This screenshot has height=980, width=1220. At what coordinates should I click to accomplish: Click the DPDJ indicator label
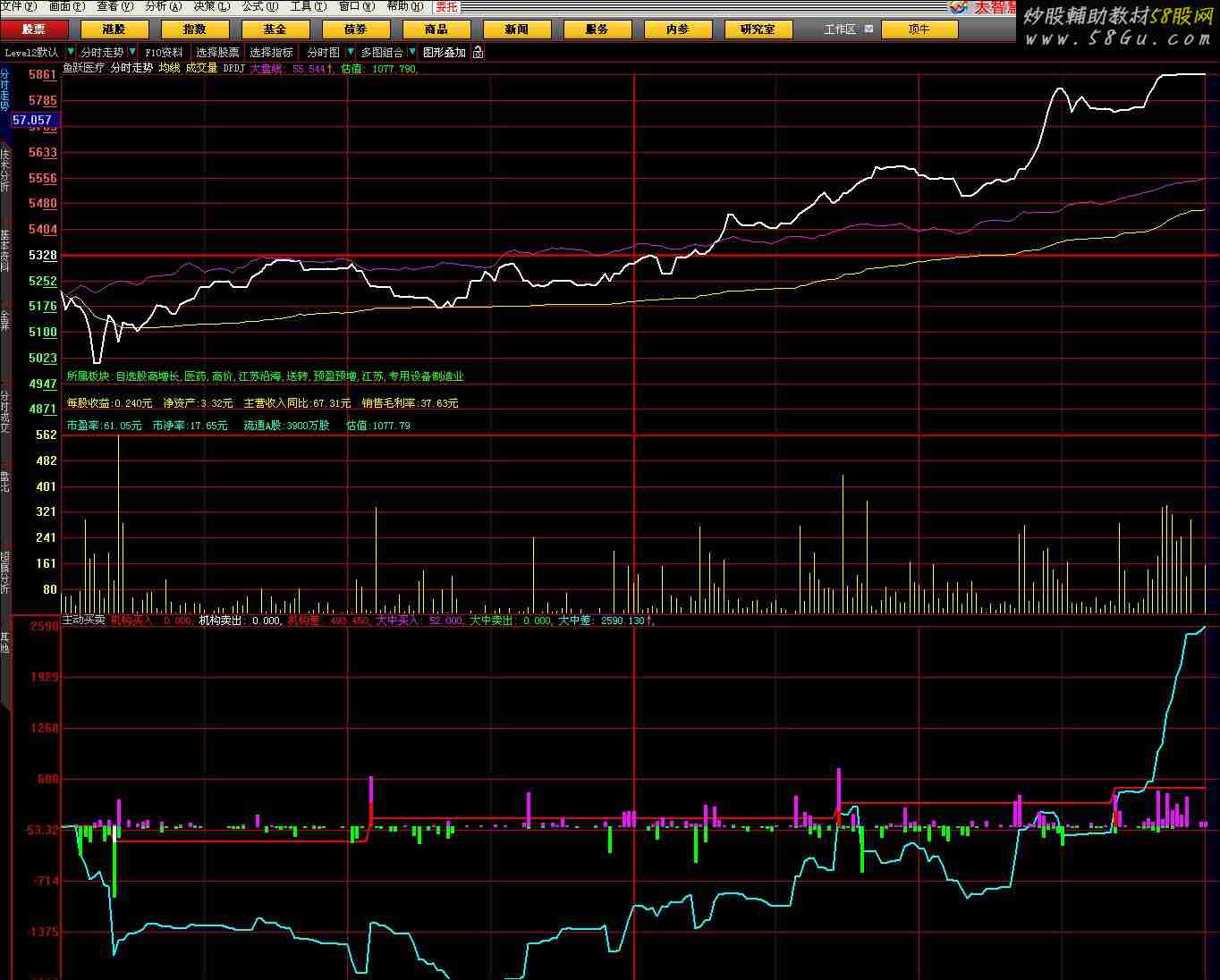(x=233, y=68)
